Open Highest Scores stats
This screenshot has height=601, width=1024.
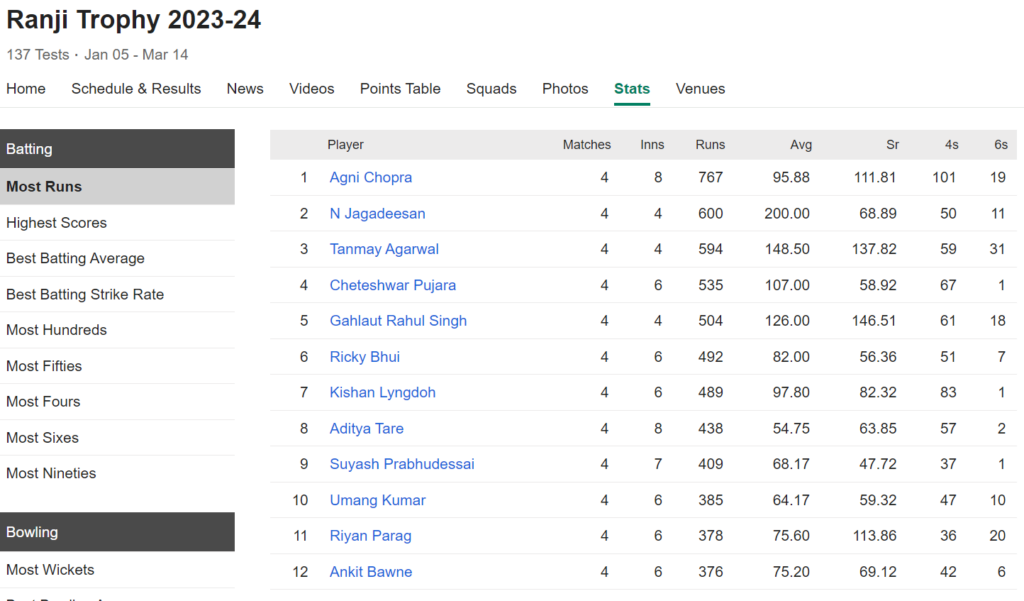pyautogui.click(x=118, y=223)
